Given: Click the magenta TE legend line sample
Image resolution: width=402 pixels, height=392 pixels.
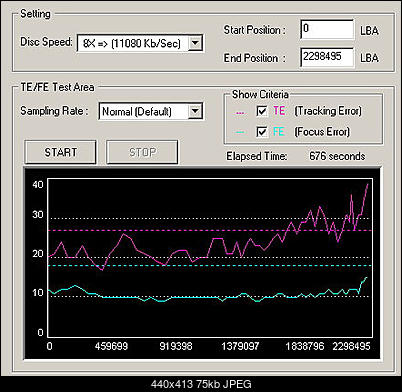Looking at the screenshot, I should pos(240,113).
